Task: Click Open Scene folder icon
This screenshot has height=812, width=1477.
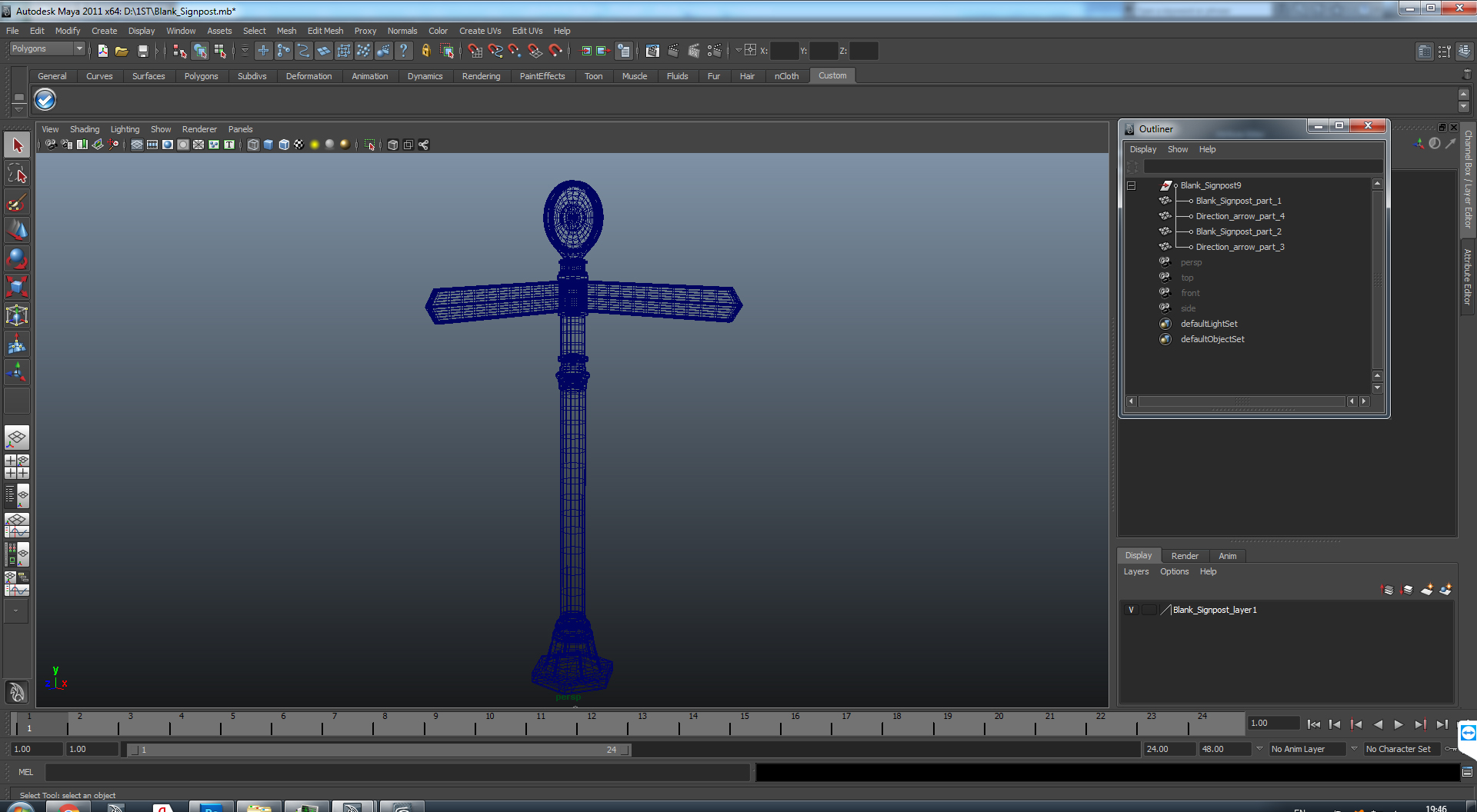Action: point(122,51)
